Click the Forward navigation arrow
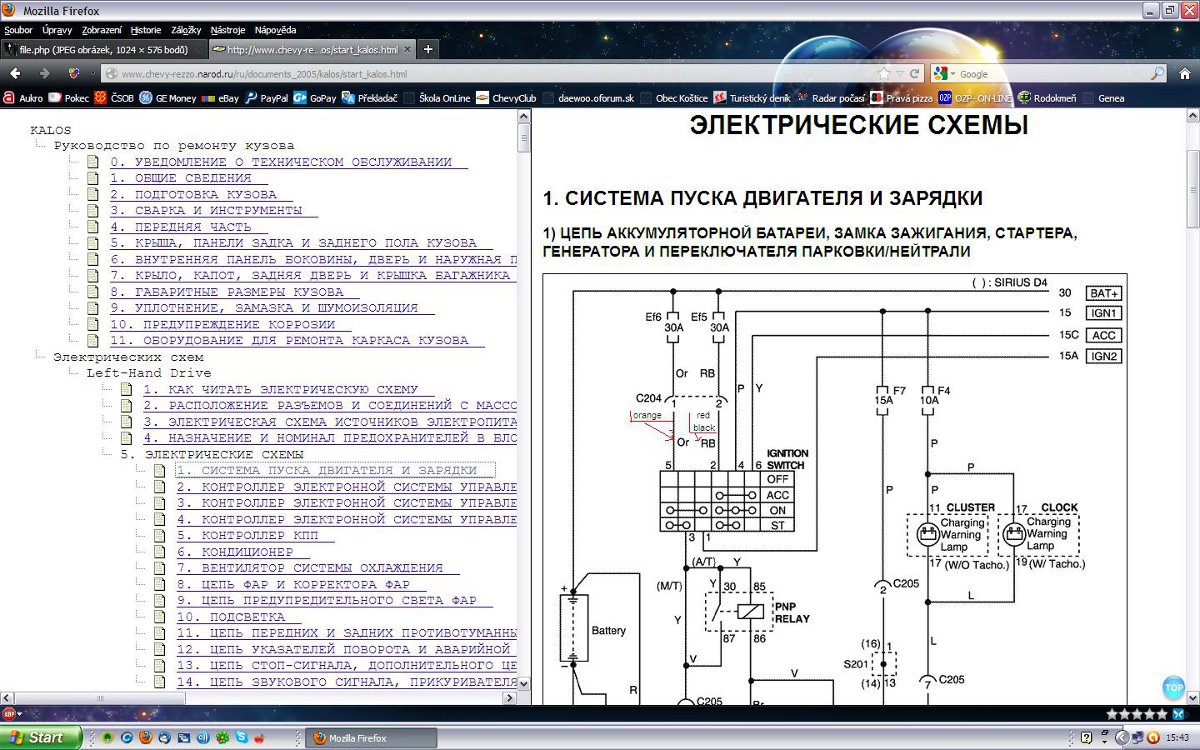 (x=44, y=74)
